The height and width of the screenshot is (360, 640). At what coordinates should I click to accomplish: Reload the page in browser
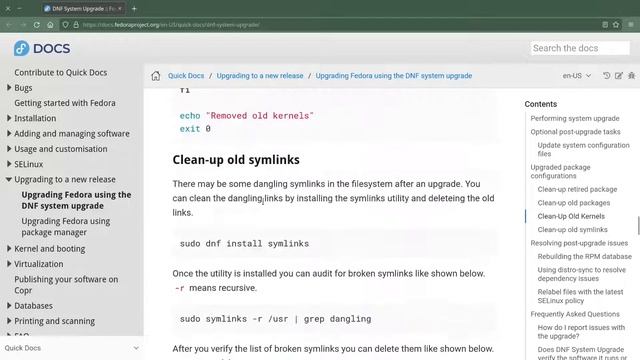[37, 25]
